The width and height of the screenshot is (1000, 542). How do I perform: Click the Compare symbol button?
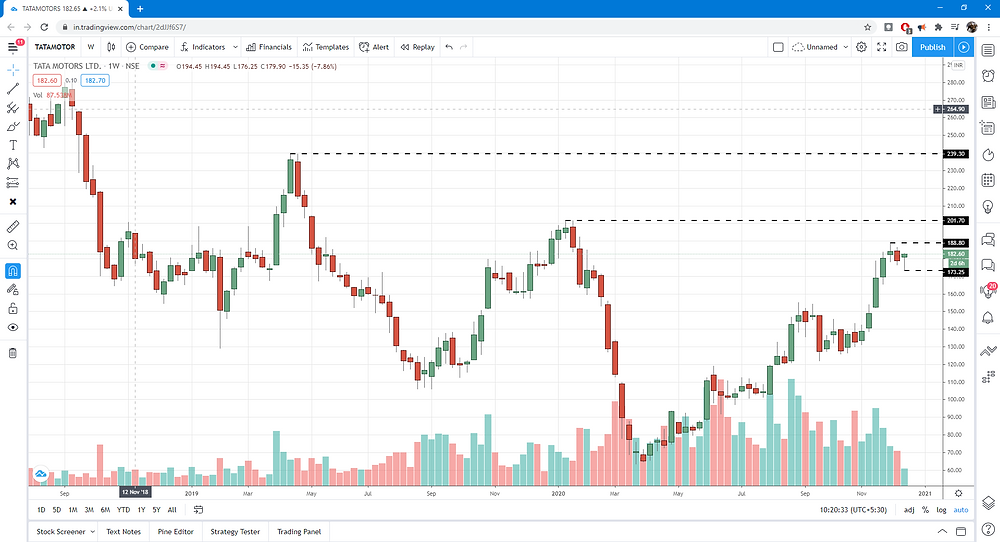click(x=147, y=47)
